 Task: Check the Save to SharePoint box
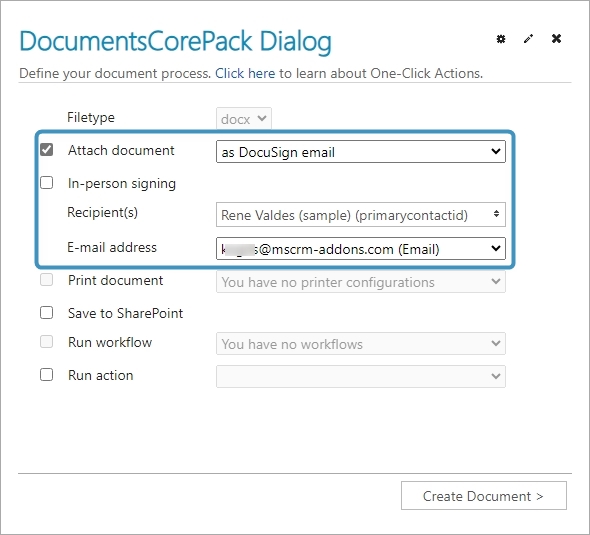pos(47,312)
